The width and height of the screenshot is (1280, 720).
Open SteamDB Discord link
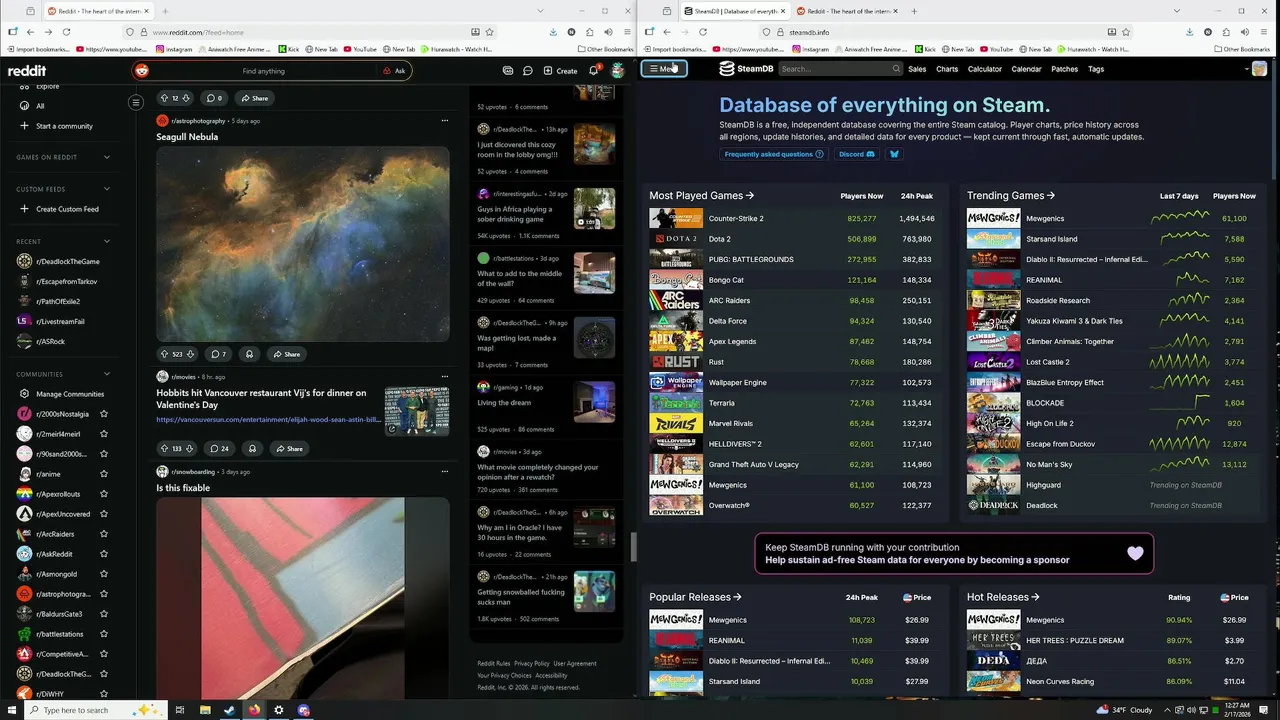coord(857,154)
